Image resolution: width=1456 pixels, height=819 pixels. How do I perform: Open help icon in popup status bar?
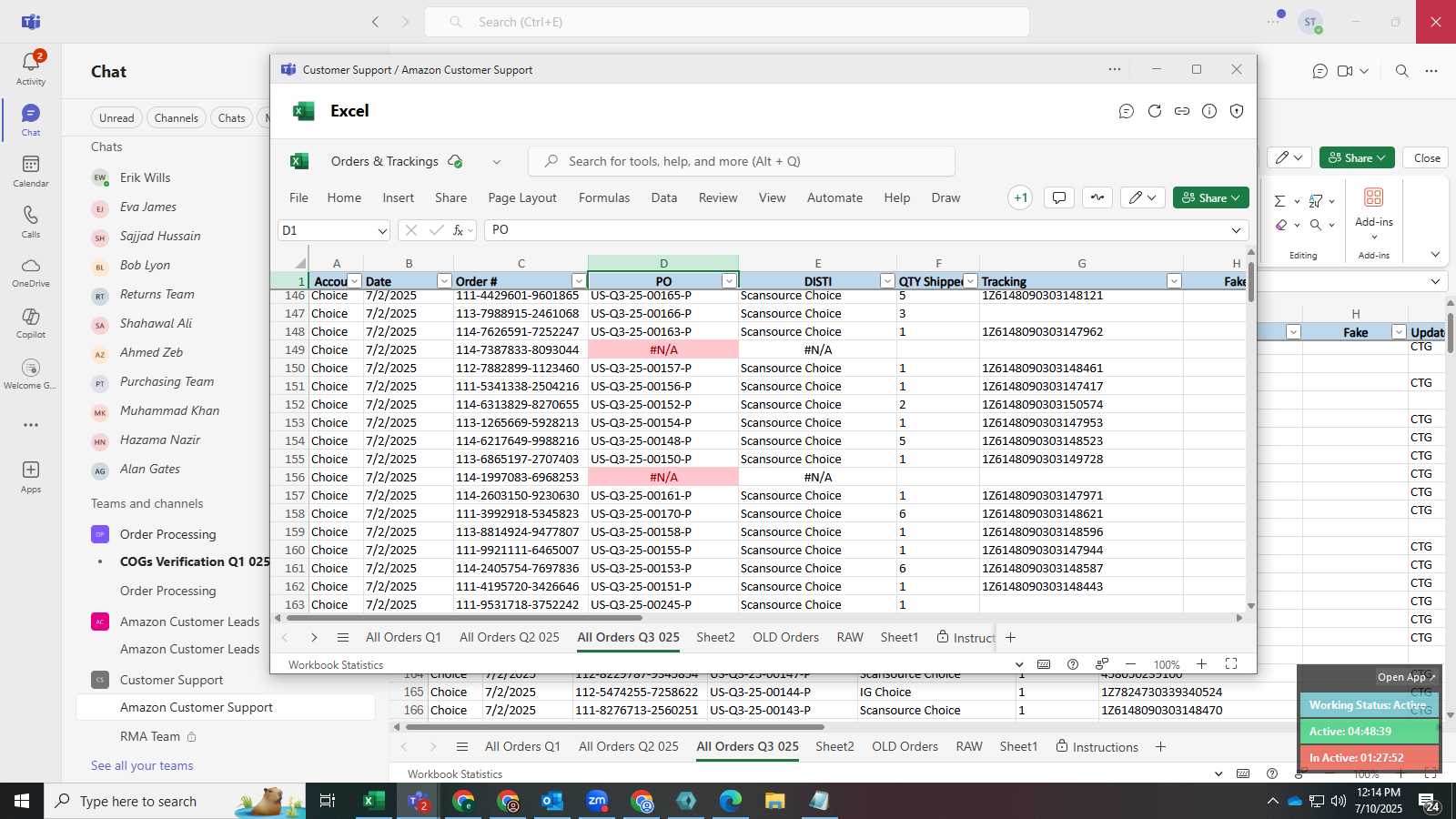point(1073,664)
